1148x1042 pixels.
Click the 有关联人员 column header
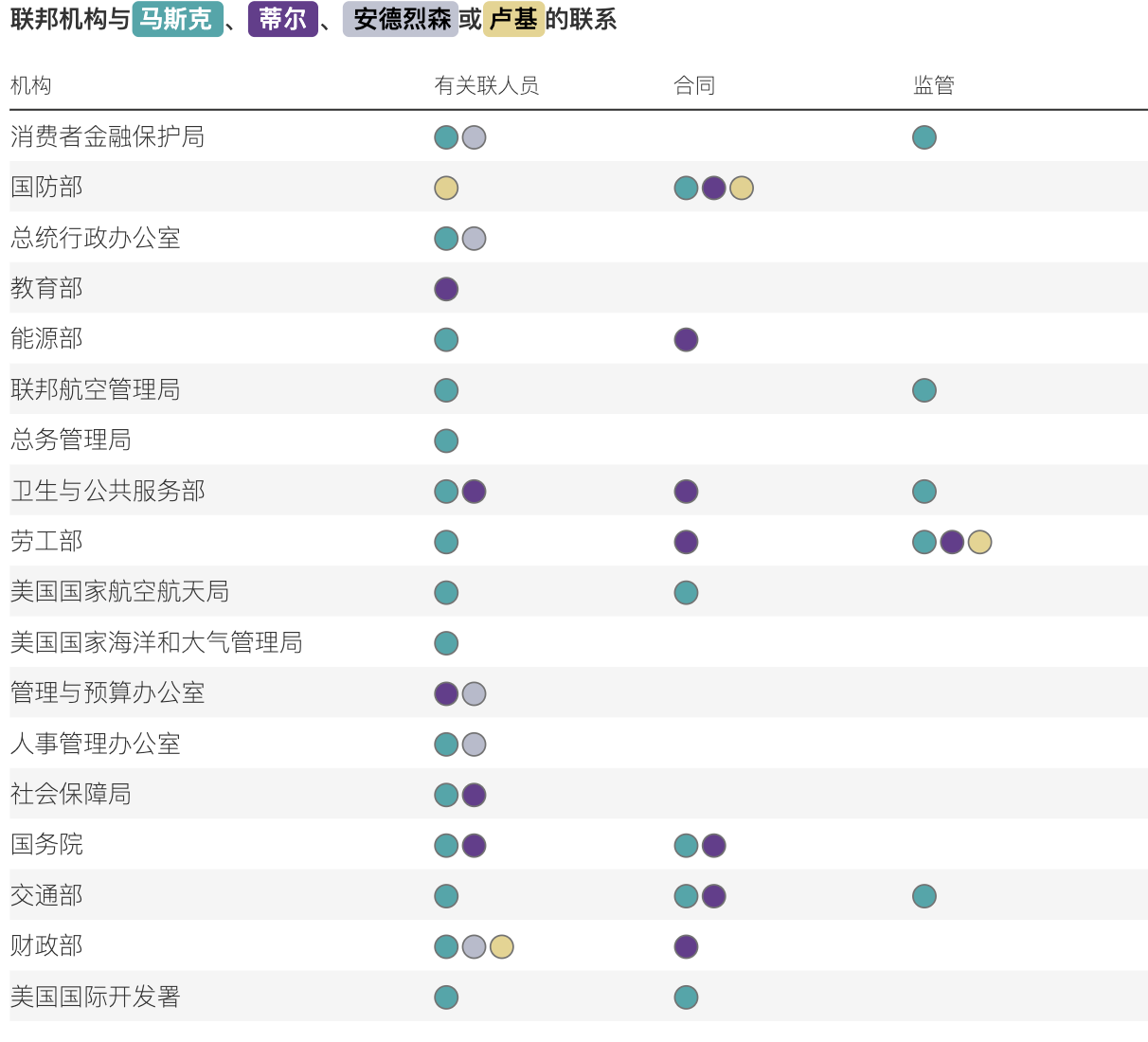click(x=487, y=86)
